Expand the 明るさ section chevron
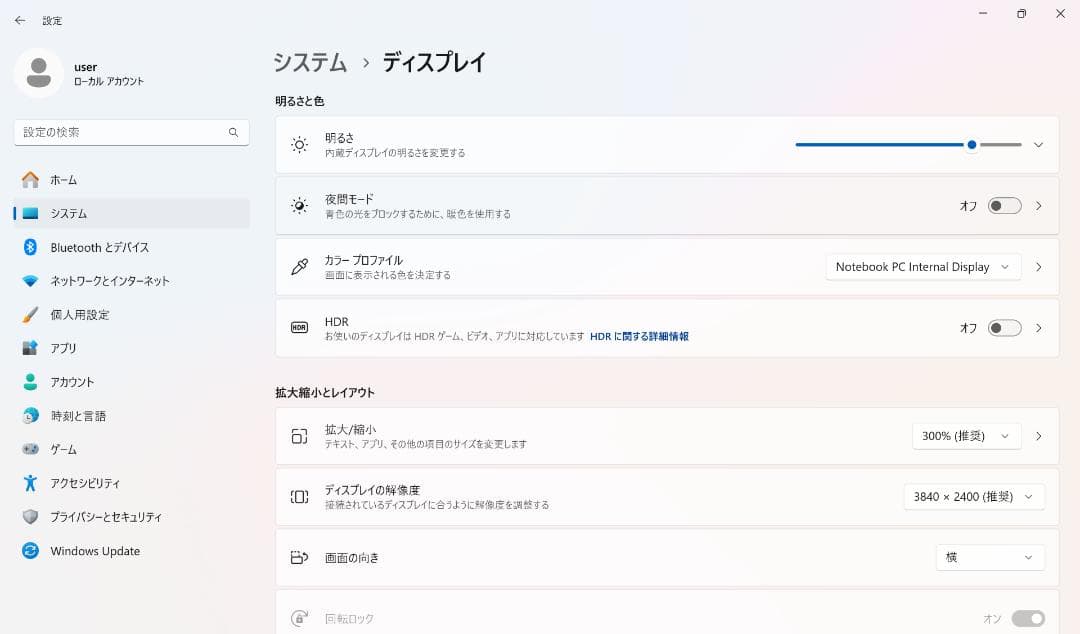The width and height of the screenshot is (1080, 634). 1038,145
